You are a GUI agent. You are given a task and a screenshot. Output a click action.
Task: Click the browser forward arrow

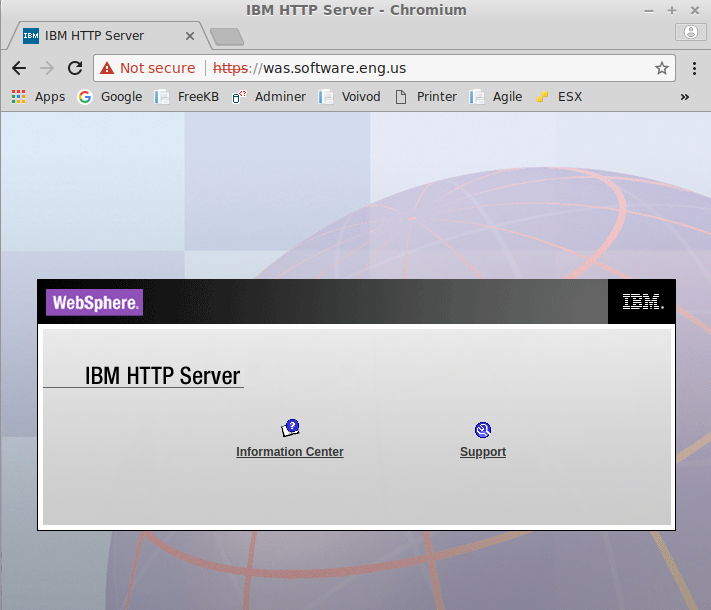[x=47, y=68]
